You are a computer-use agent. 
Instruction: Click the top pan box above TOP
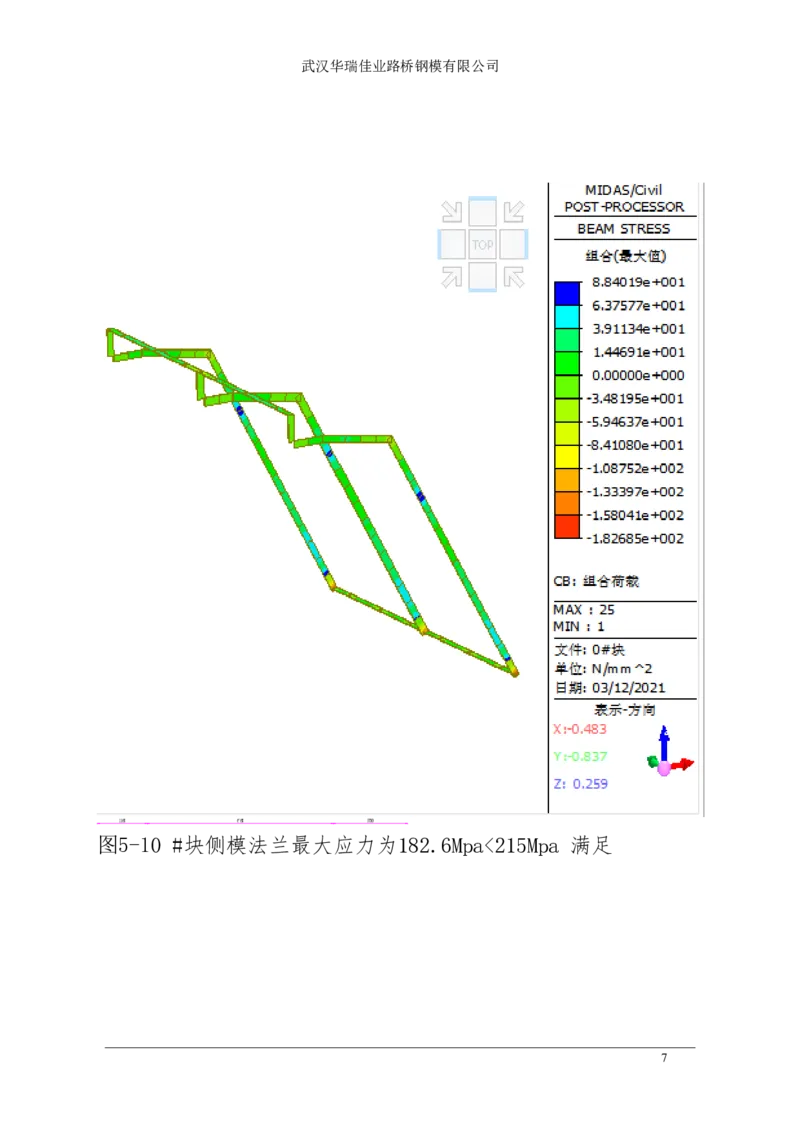click(483, 211)
